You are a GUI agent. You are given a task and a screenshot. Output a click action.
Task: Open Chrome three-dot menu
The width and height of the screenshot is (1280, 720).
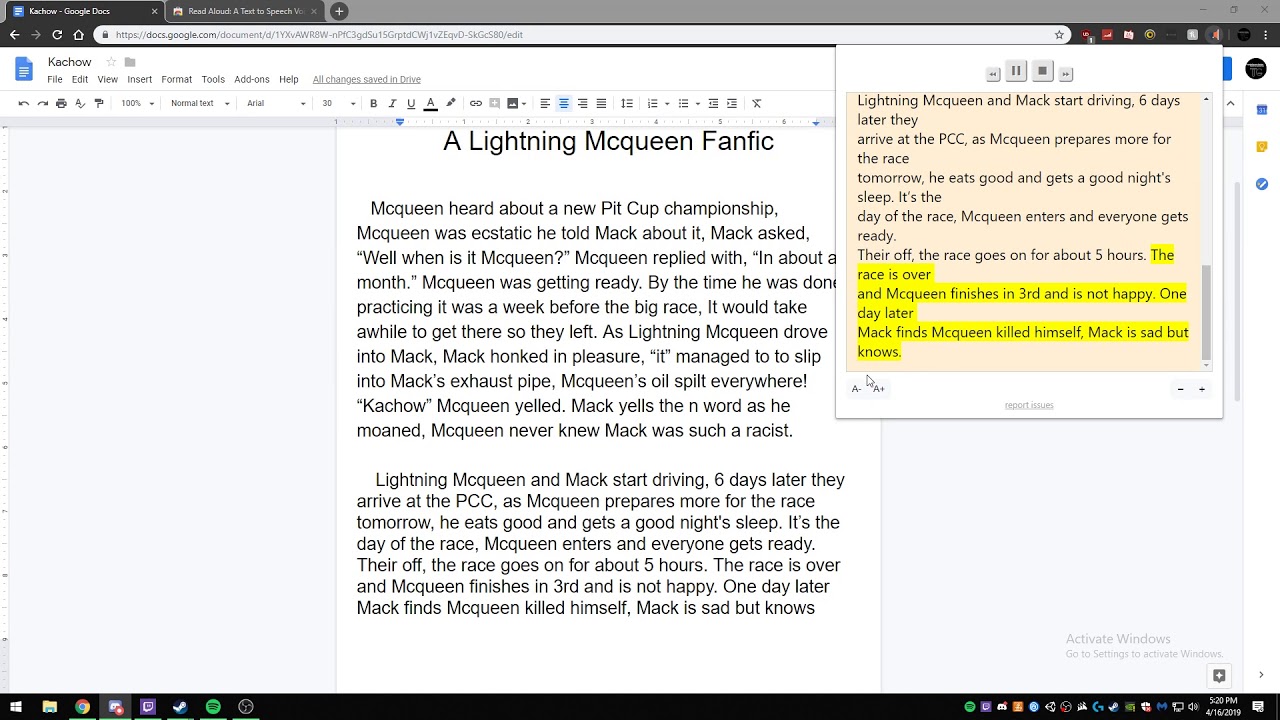point(1266,34)
